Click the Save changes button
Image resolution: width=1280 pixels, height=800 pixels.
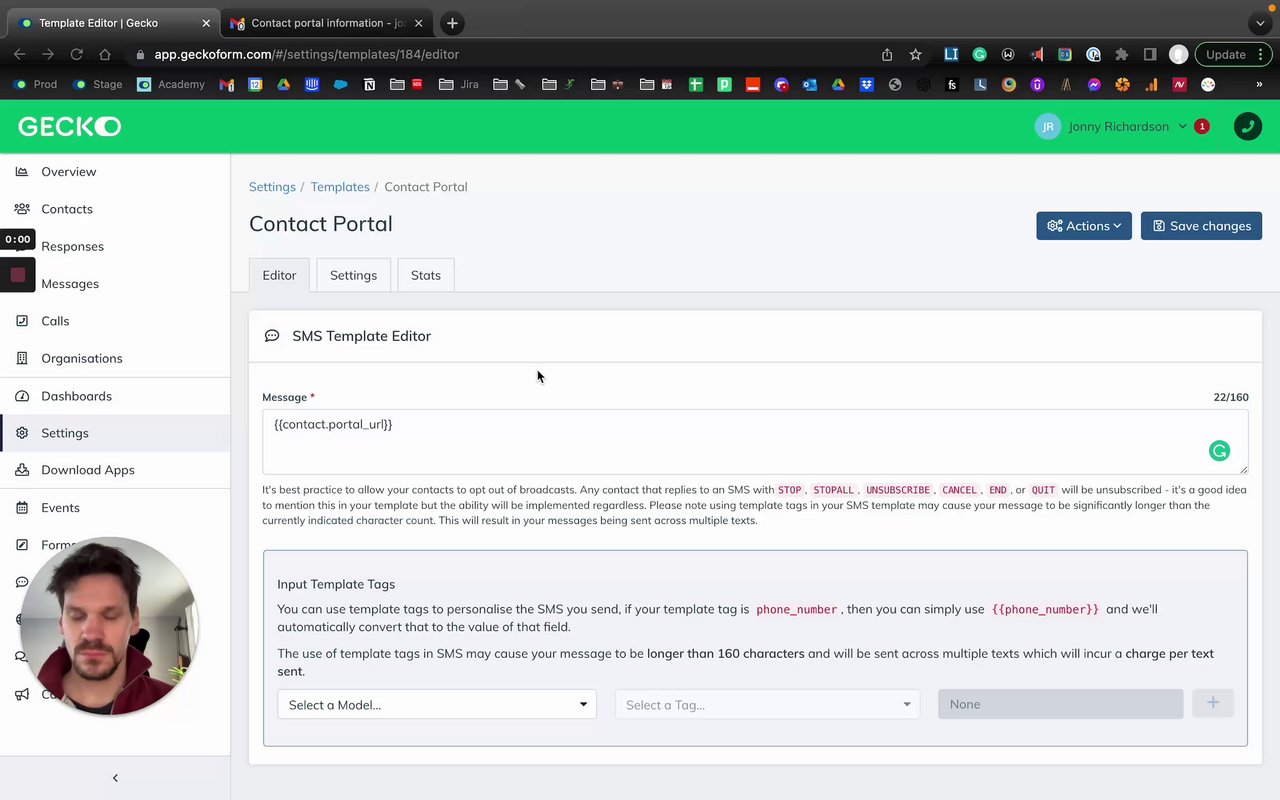point(1201,226)
